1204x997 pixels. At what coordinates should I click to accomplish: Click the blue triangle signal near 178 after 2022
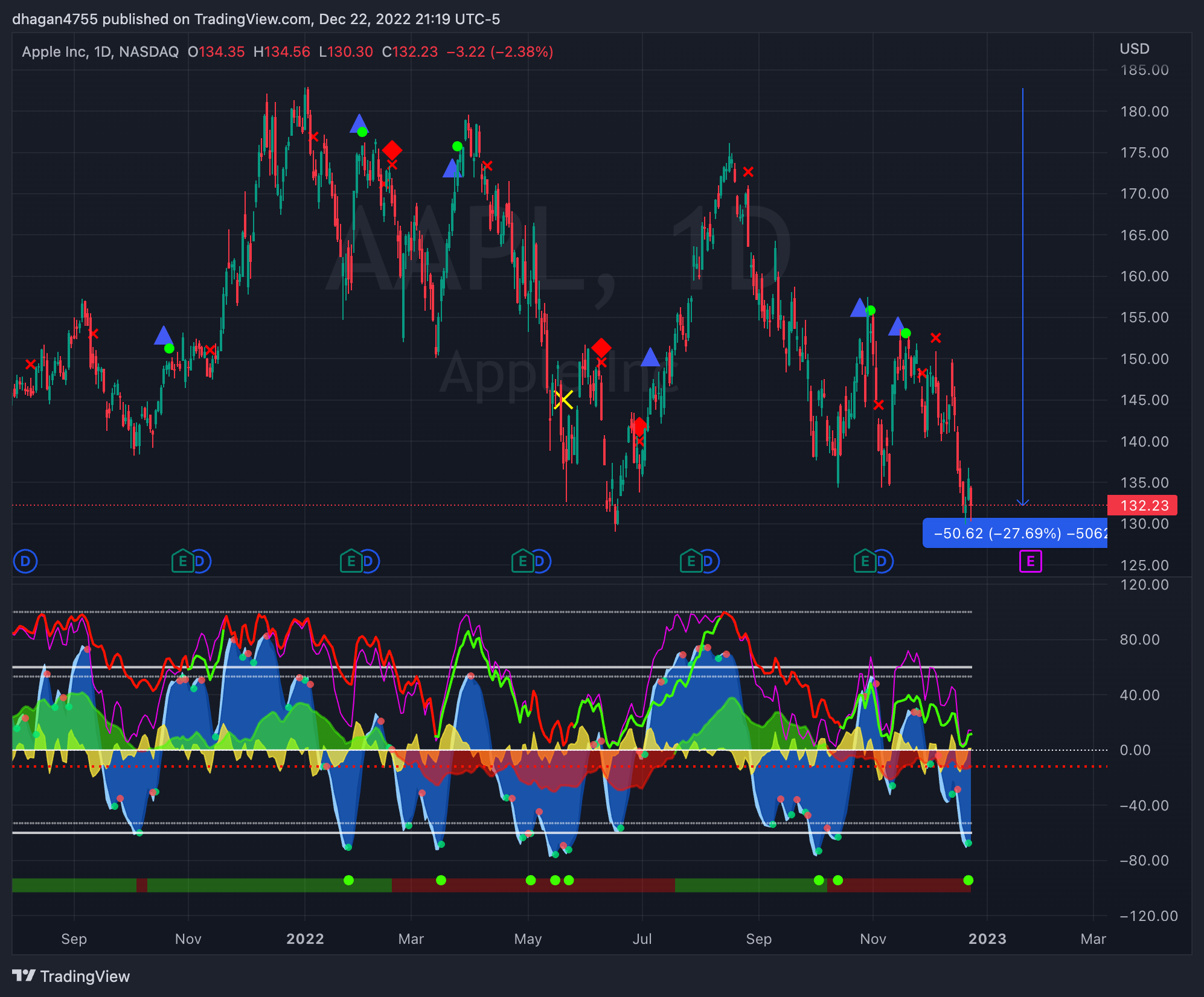[x=359, y=123]
